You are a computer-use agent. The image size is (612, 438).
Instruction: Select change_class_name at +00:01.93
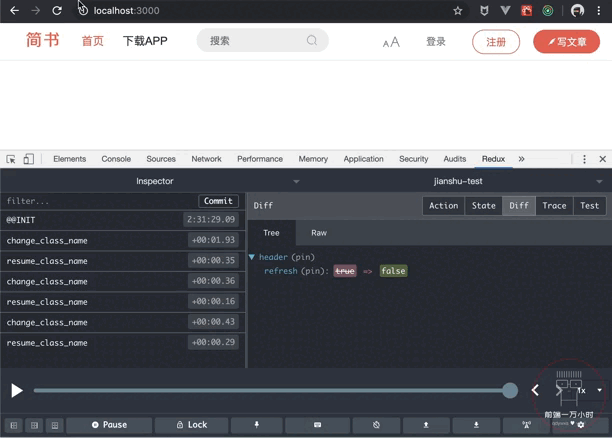tap(123, 240)
